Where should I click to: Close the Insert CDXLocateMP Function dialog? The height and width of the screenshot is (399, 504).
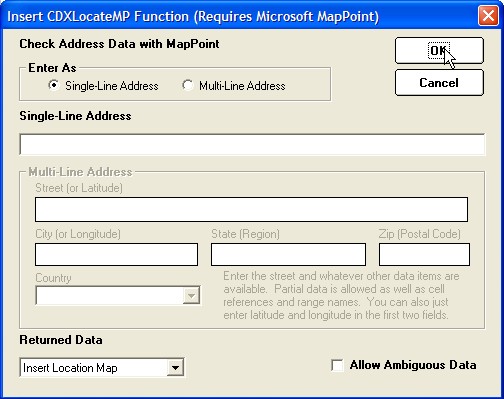[x=488, y=15]
